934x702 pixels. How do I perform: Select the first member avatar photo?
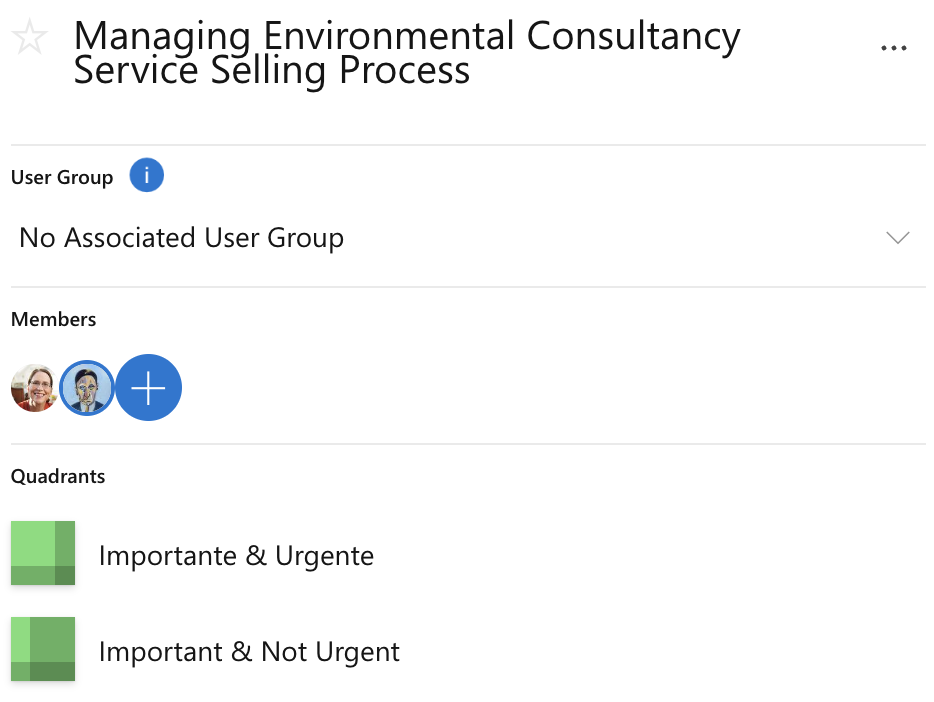(34, 388)
